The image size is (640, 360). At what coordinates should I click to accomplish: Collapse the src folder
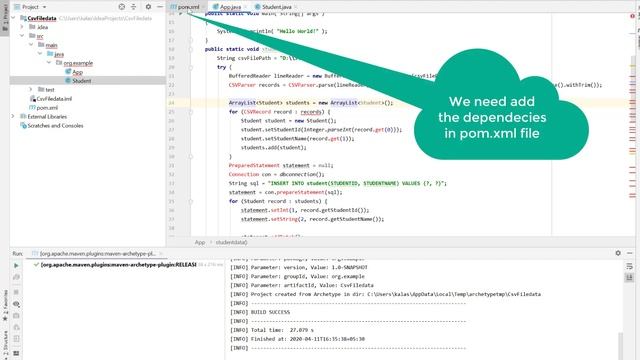coord(22,36)
